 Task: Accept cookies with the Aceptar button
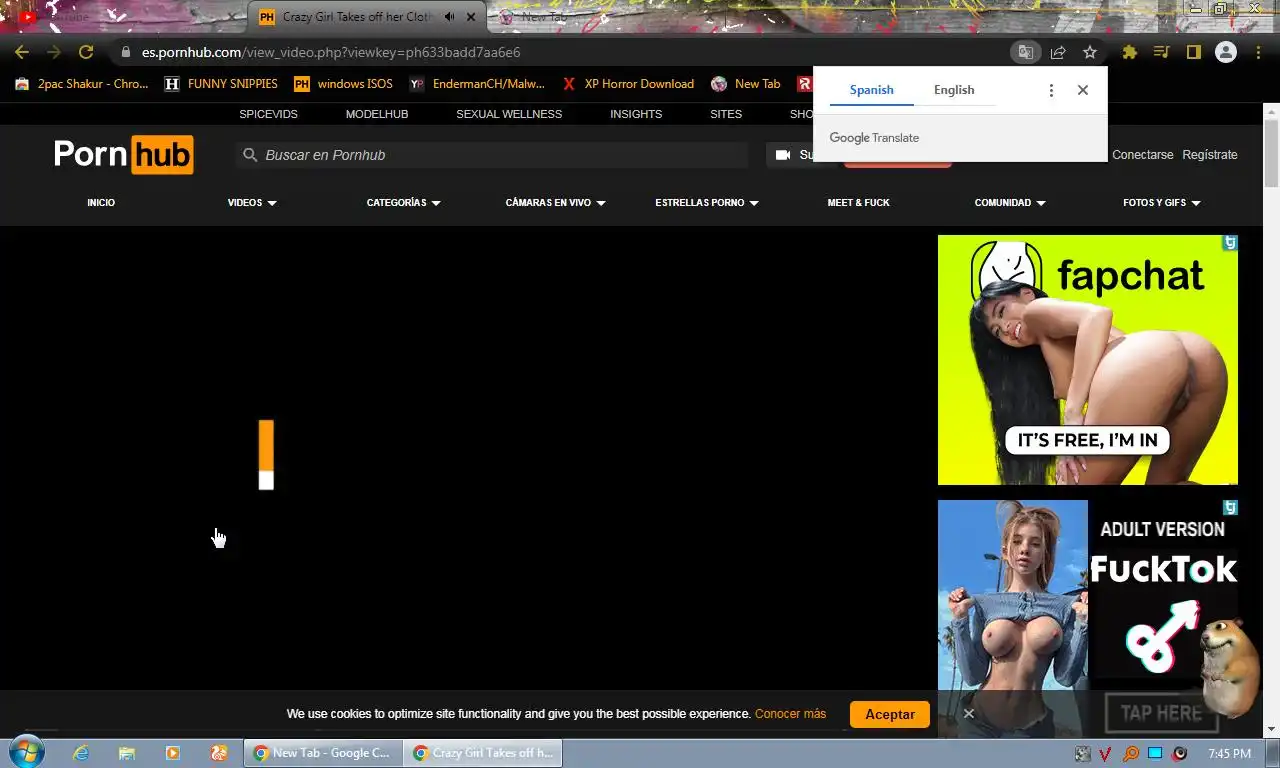pyautogui.click(x=890, y=714)
